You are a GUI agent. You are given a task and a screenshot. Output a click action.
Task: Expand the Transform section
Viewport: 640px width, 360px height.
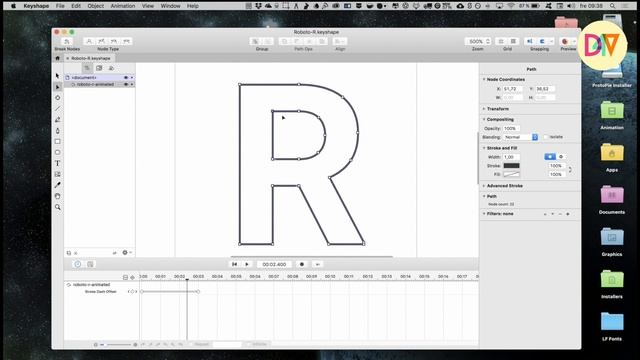pyautogui.click(x=484, y=109)
